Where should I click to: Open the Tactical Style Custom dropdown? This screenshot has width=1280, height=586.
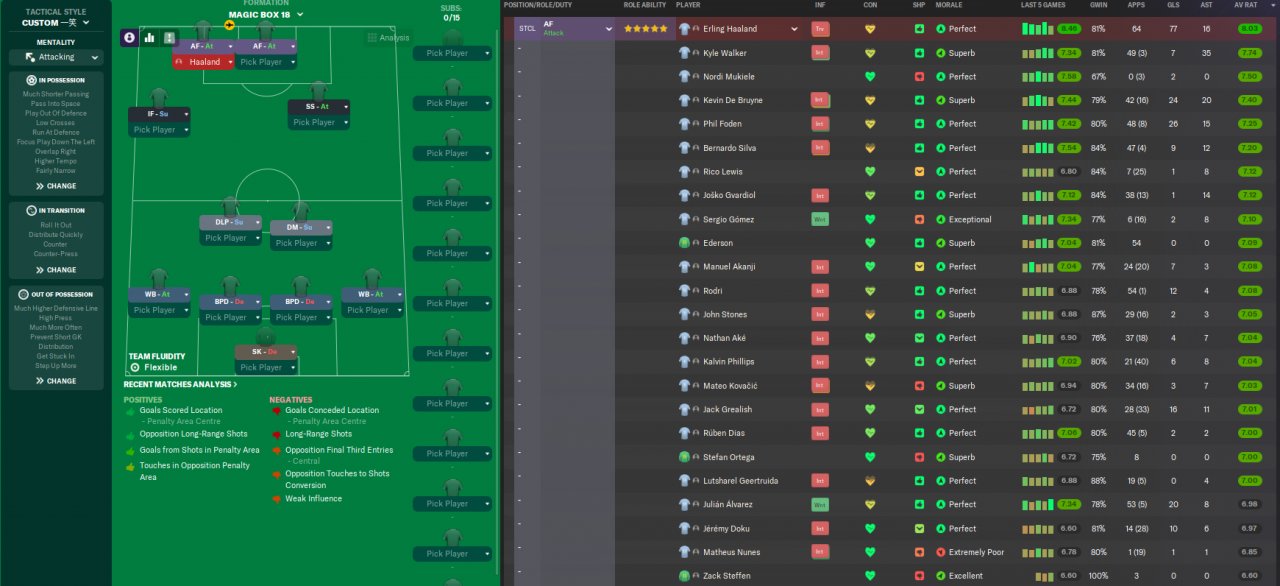click(x=56, y=22)
